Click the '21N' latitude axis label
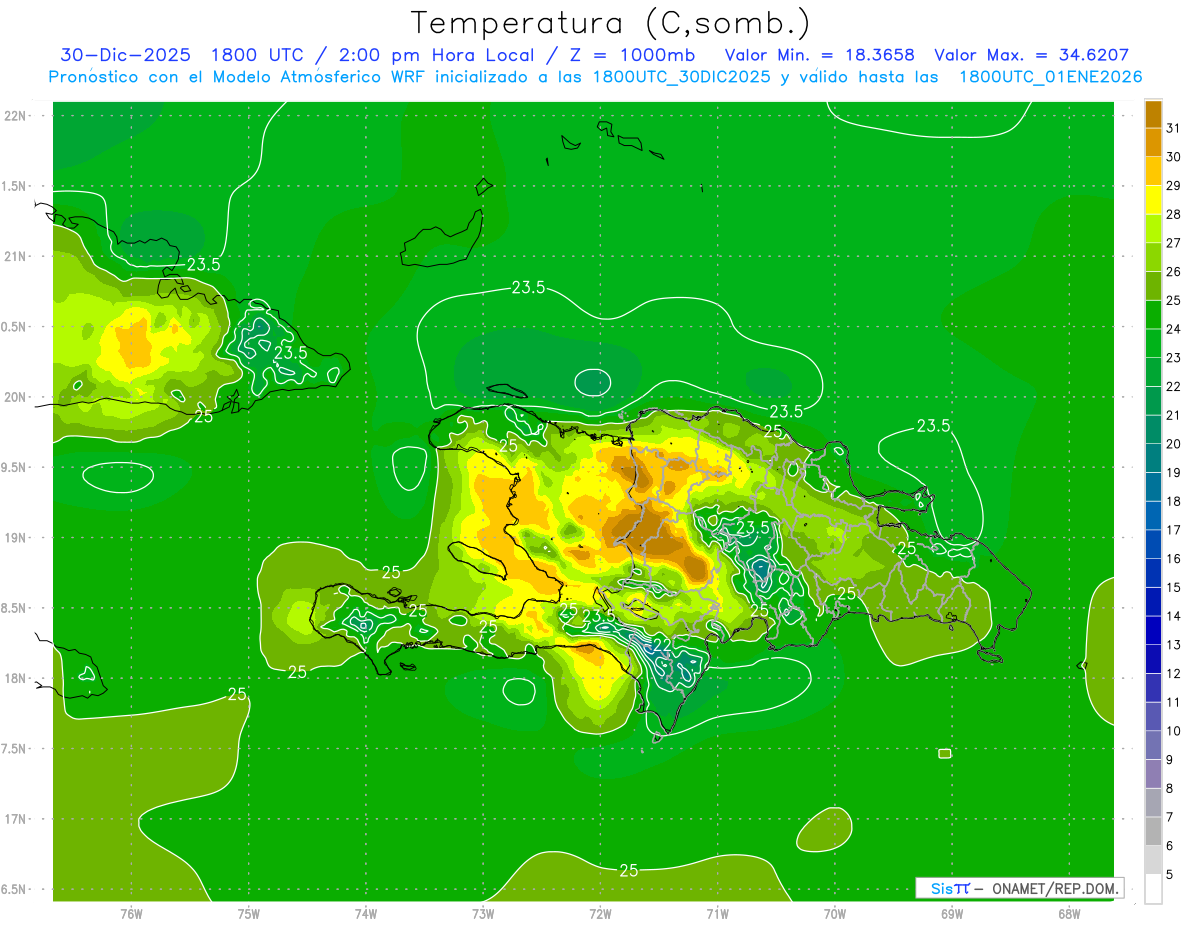The width and height of the screenshot is (1200, 927). 15,256
